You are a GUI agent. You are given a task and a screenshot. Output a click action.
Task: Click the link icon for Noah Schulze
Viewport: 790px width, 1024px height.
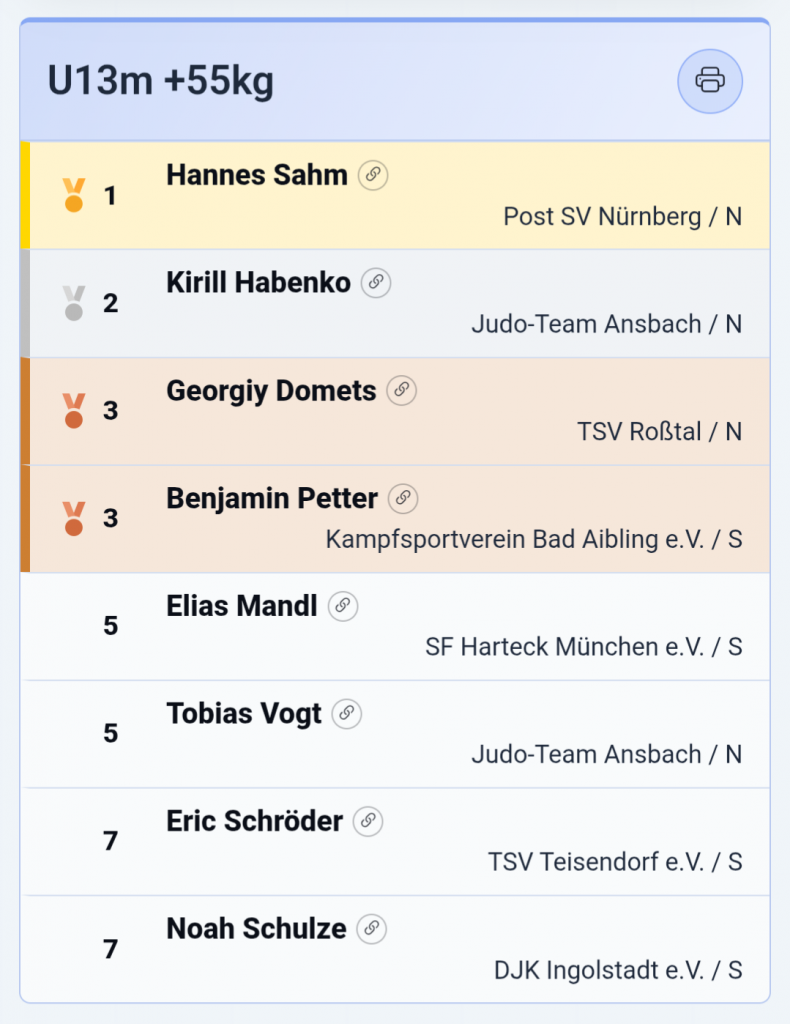coord(372,929)
